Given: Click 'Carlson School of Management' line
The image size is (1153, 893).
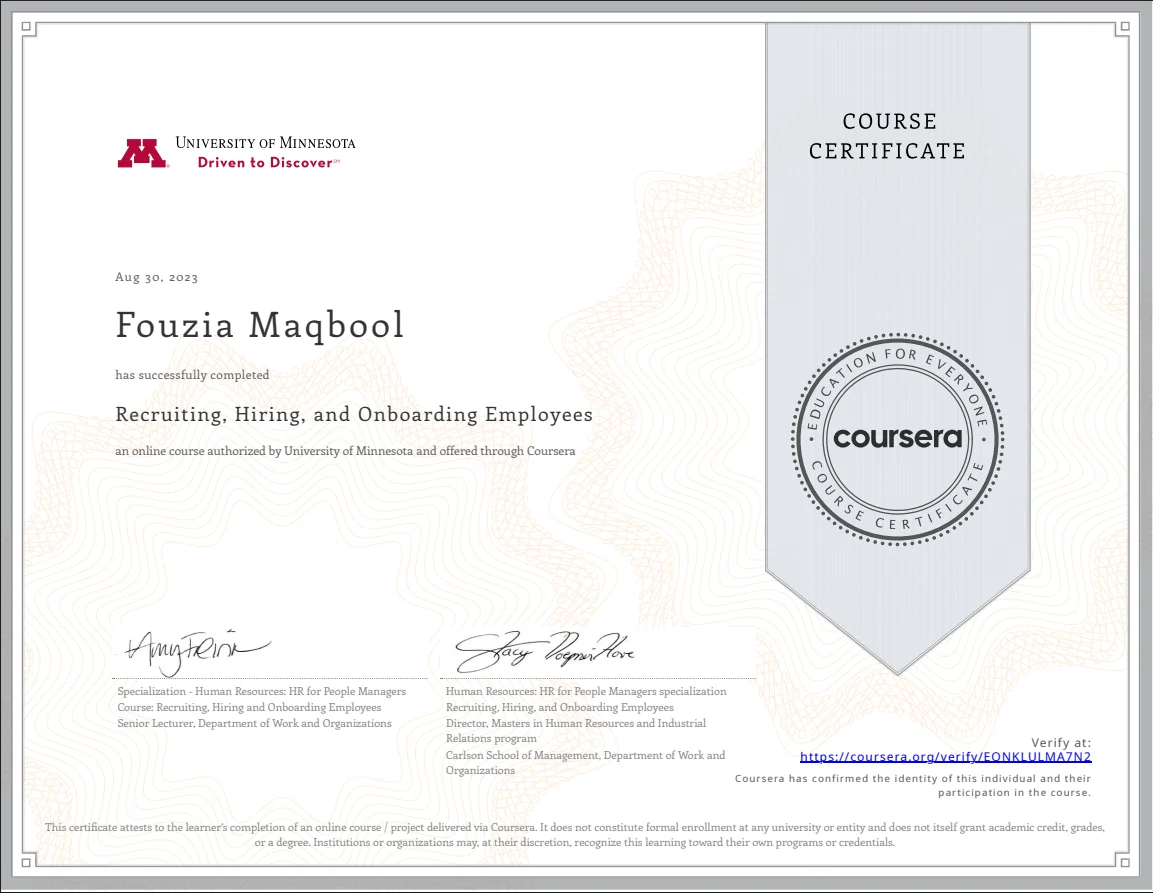Looking at the screenshot, I should tap(585, 763).
